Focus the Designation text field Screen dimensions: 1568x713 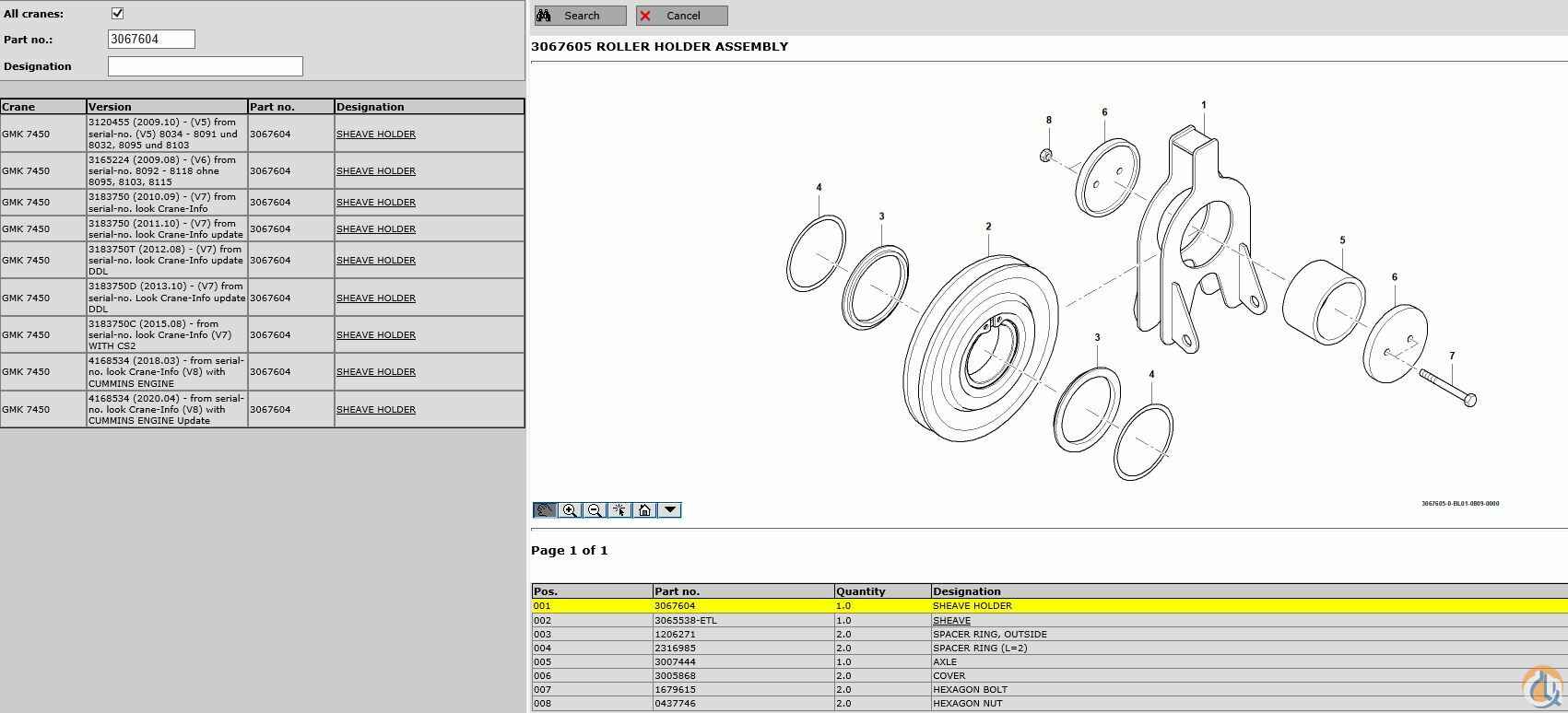click(205, 66)
